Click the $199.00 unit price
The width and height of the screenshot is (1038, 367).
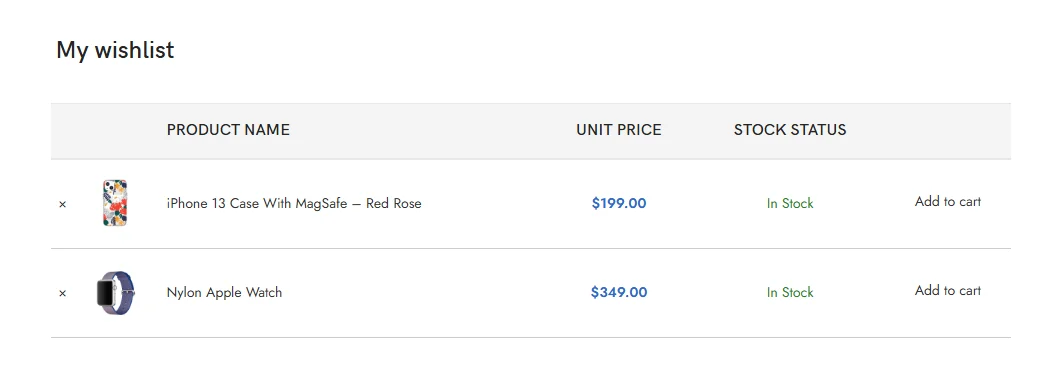click(x=619, y=203)
